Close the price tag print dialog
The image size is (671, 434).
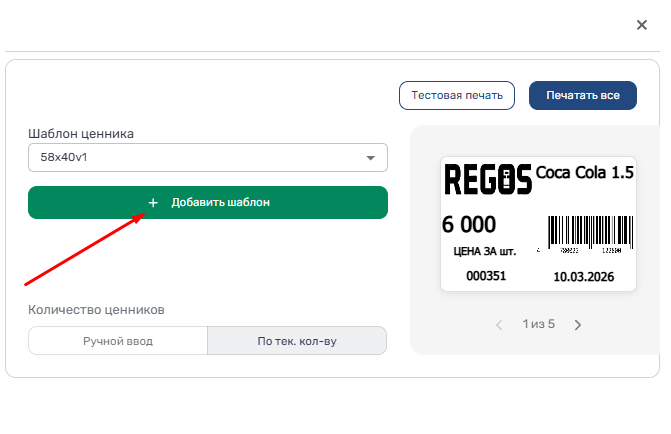(x=642, y=25)
